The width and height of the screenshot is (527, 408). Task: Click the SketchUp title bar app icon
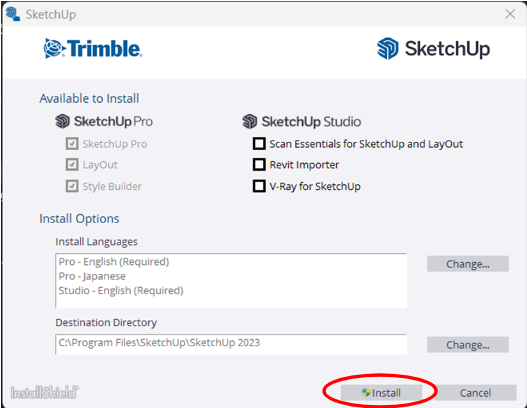[13, 14]
